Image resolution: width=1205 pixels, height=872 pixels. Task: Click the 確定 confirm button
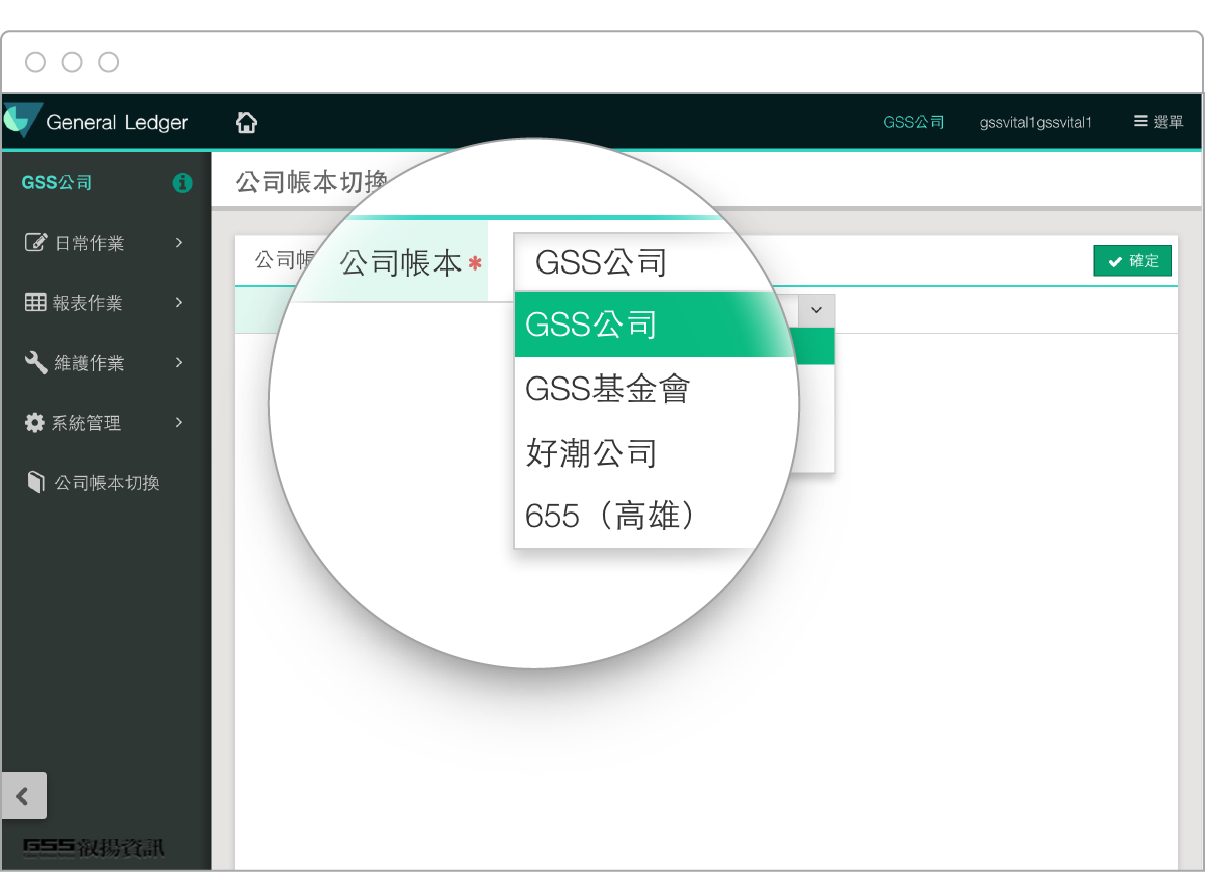coord(1132,261)
